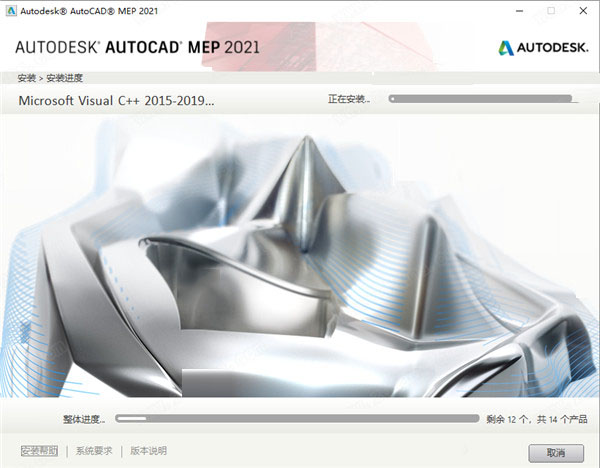This screenshot has height=468, width=600.
Task: Open the 安装帮助 installation help link
Action: click(39, 451)
